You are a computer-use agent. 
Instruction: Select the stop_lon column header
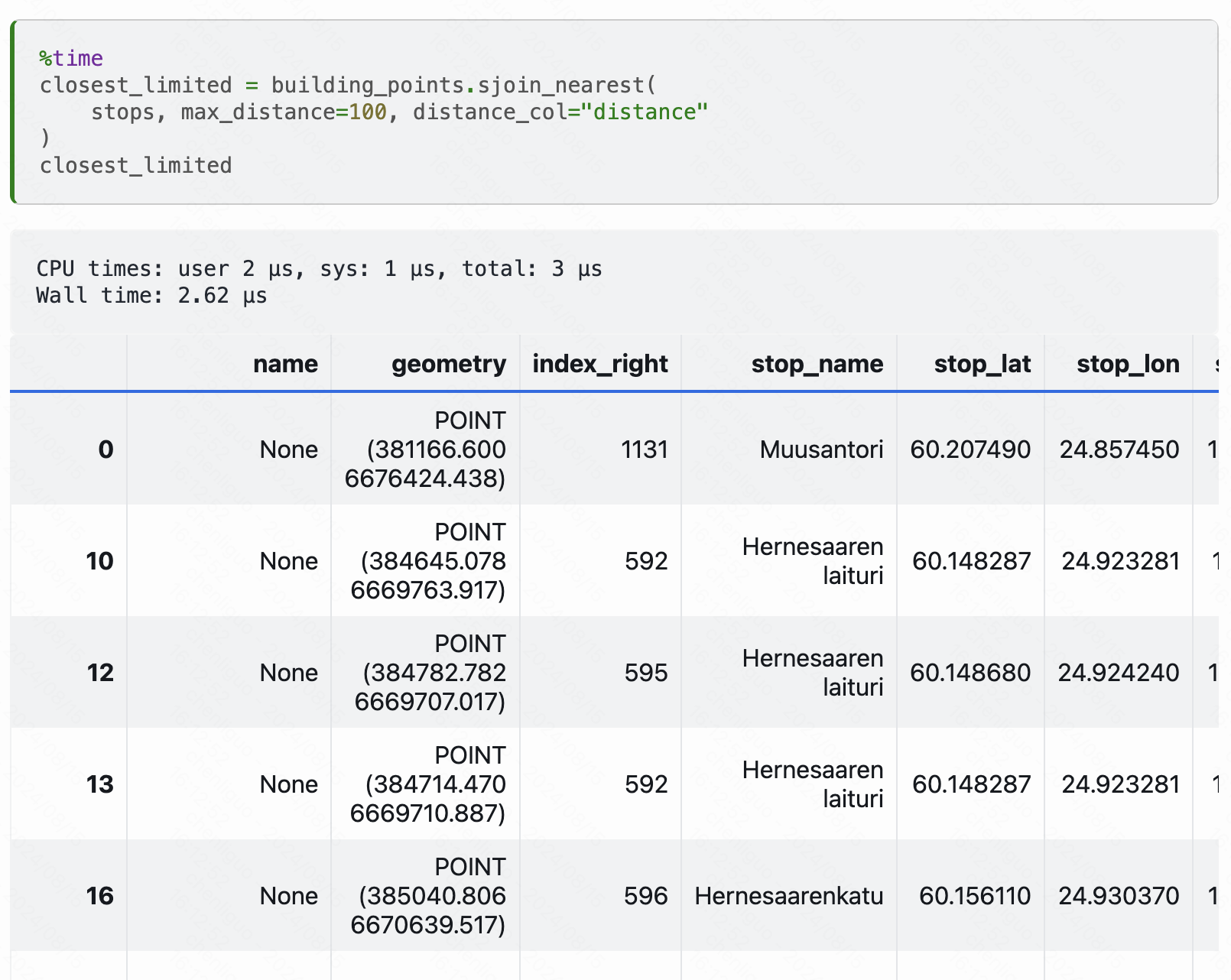(1128, 364)
